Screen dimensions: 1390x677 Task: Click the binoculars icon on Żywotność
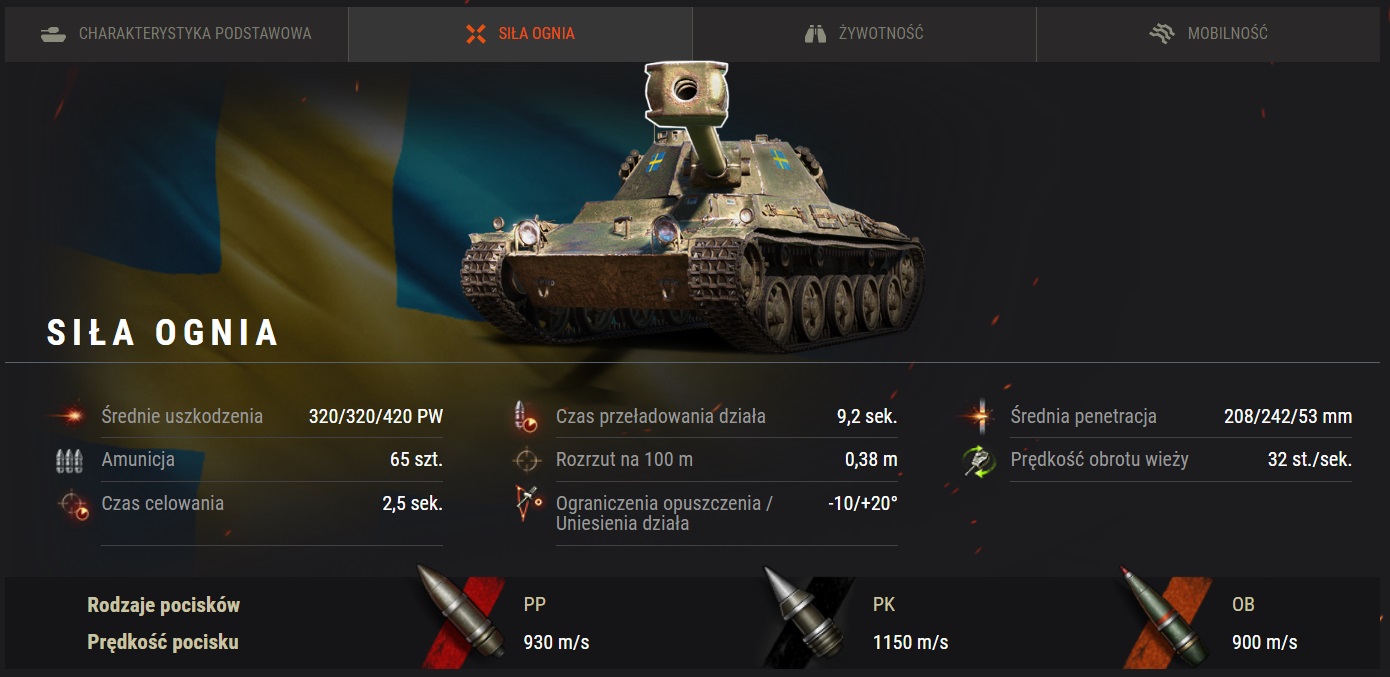click(x=815, y=34)
